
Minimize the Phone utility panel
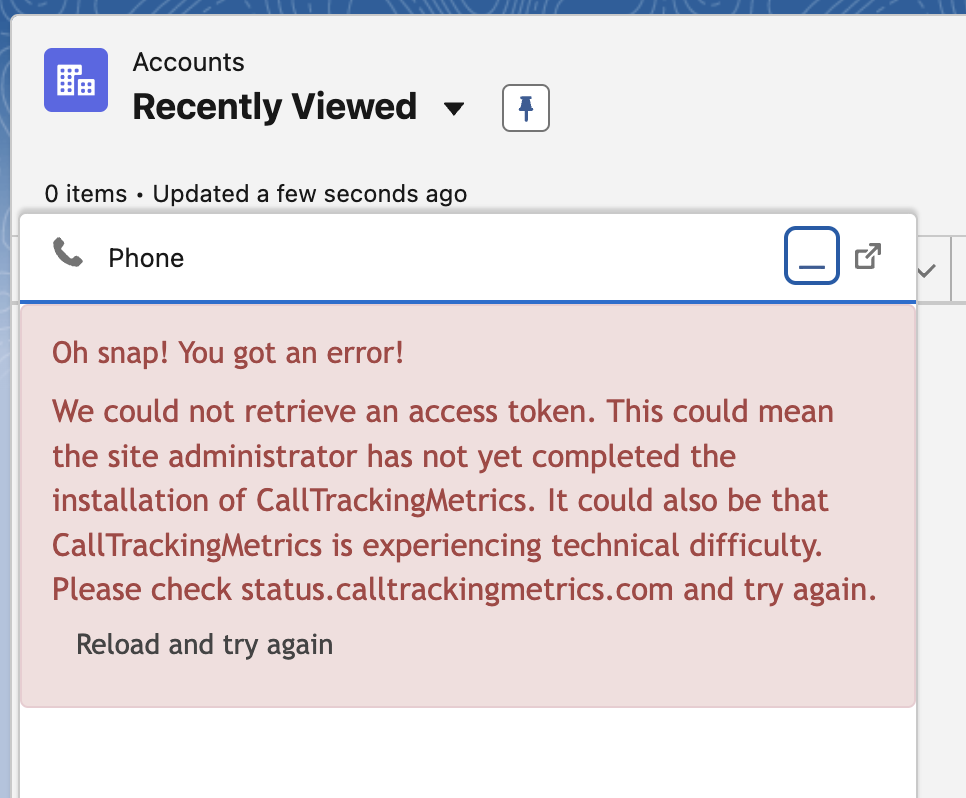click(x=811, y=256)
